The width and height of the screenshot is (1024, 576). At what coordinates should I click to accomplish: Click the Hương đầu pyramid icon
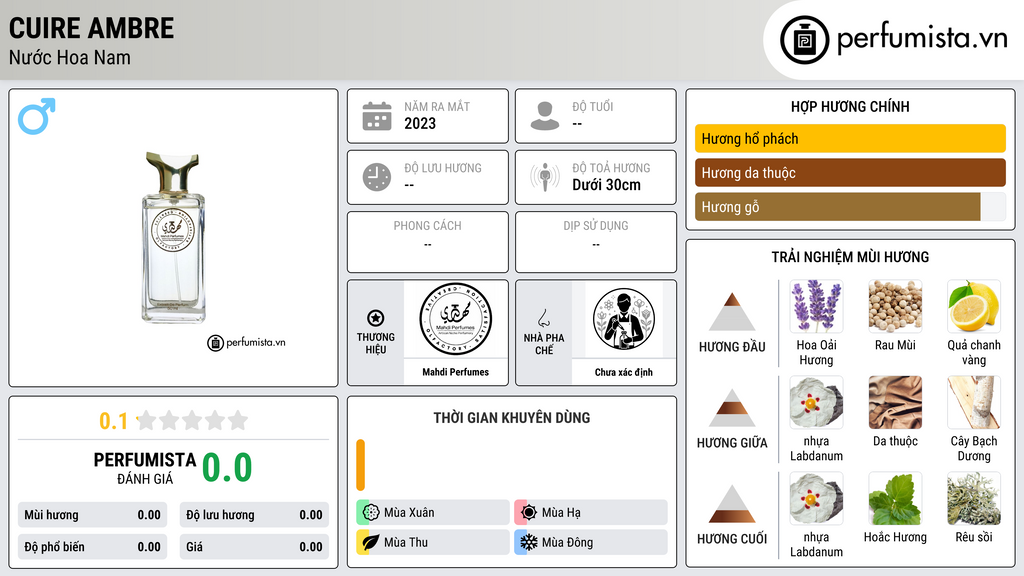click(732, 312)
